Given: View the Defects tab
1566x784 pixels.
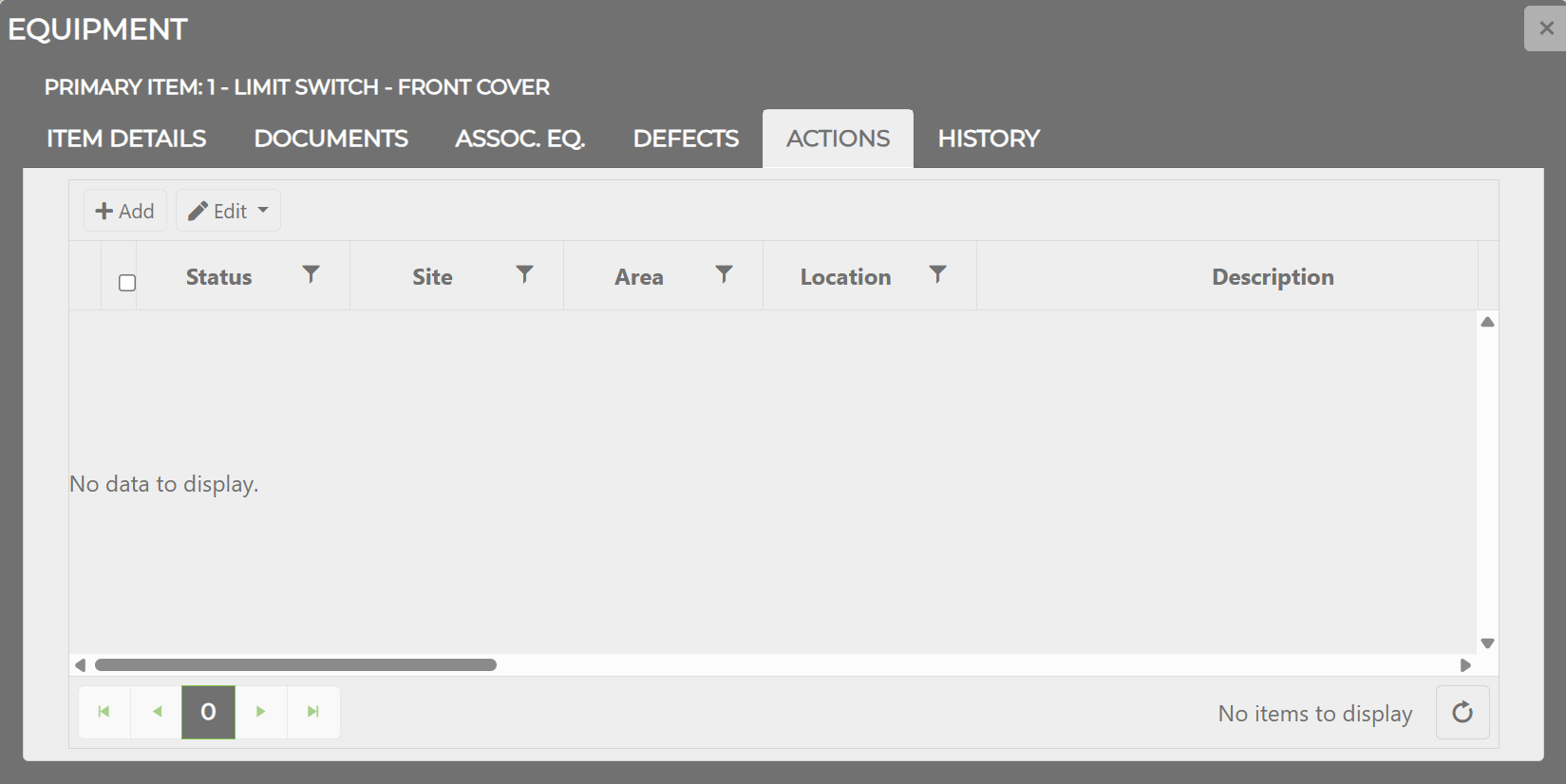Looking at the screenshot, I should click(686, 139).
